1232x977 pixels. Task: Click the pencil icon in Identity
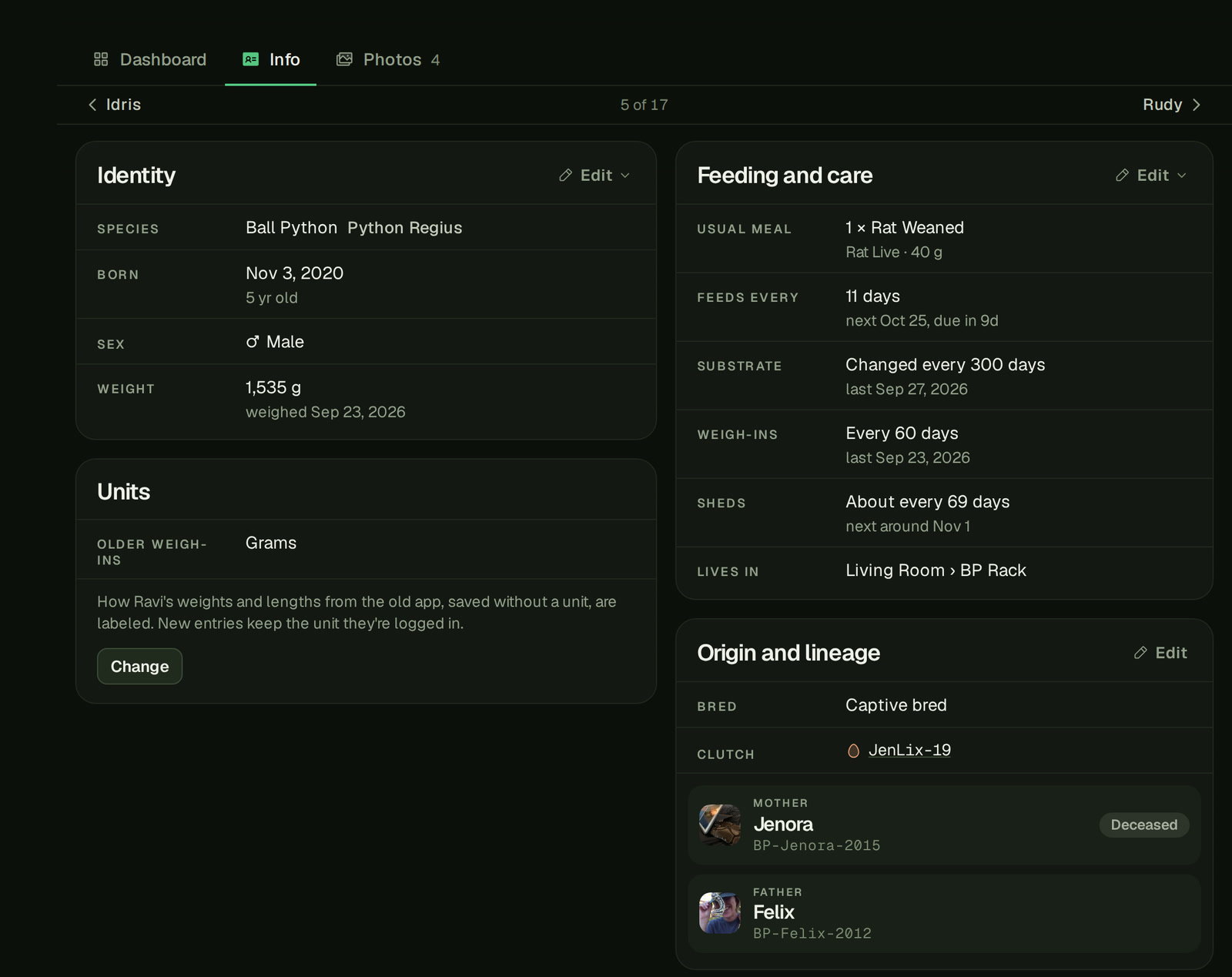click(x=566, y=176)
